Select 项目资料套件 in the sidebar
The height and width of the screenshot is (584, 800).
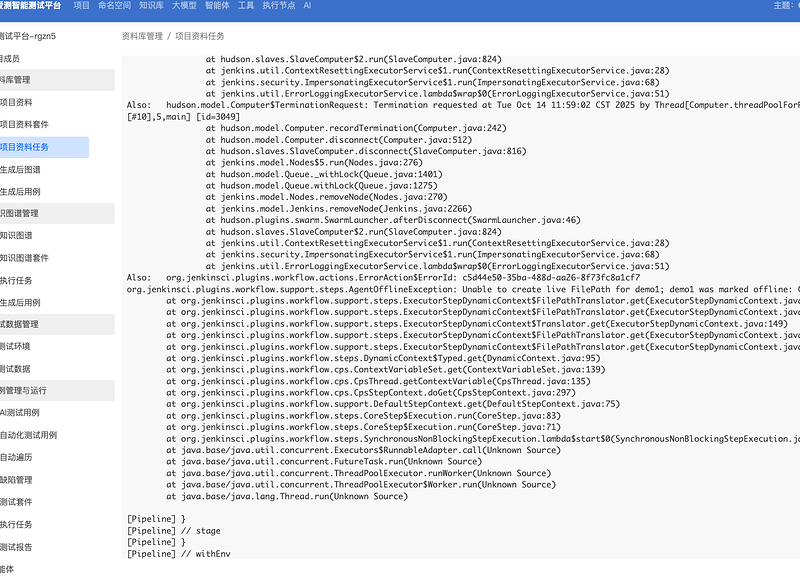(26, 124)
